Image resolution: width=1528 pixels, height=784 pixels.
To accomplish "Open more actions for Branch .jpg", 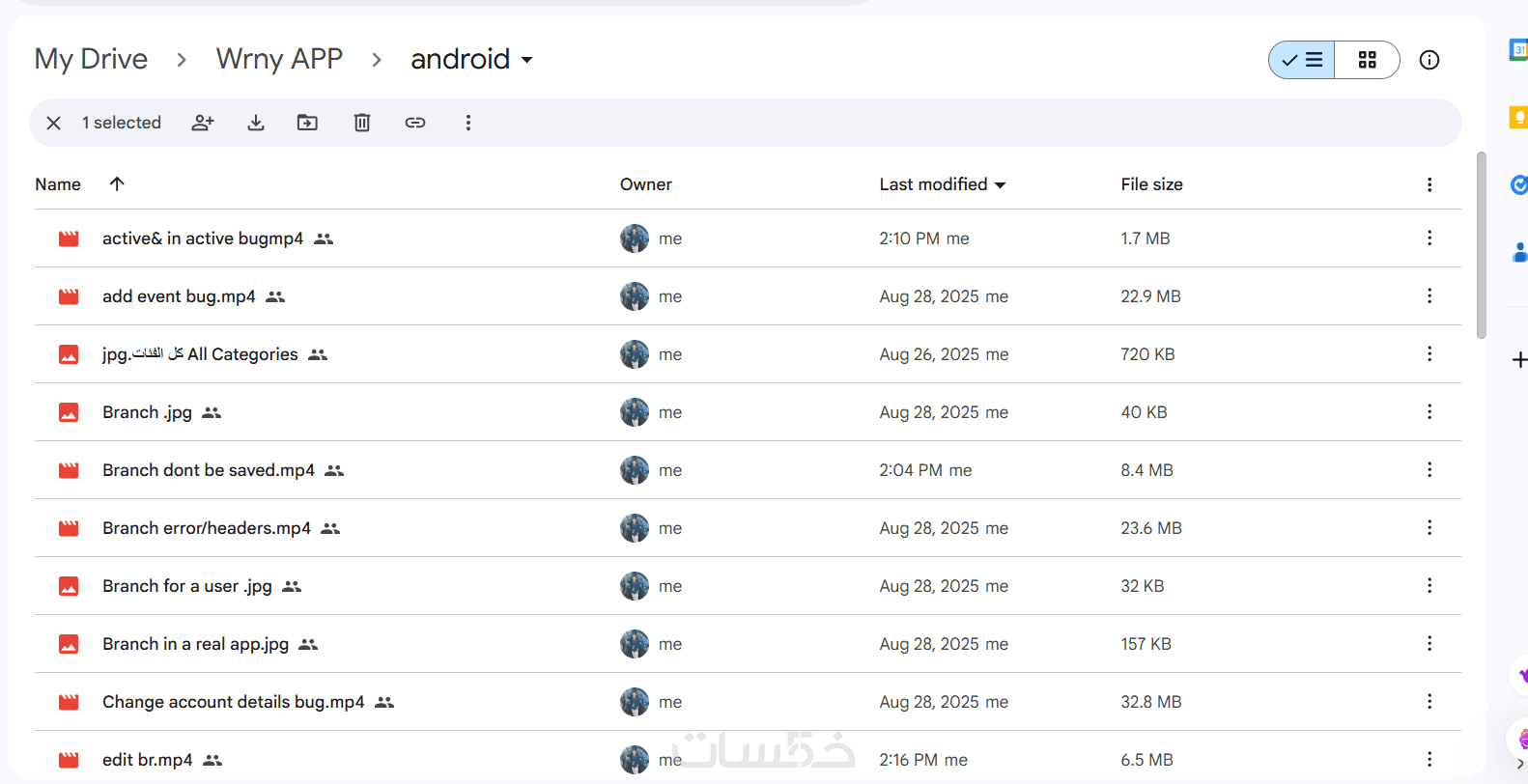I will coord(1429,412).
